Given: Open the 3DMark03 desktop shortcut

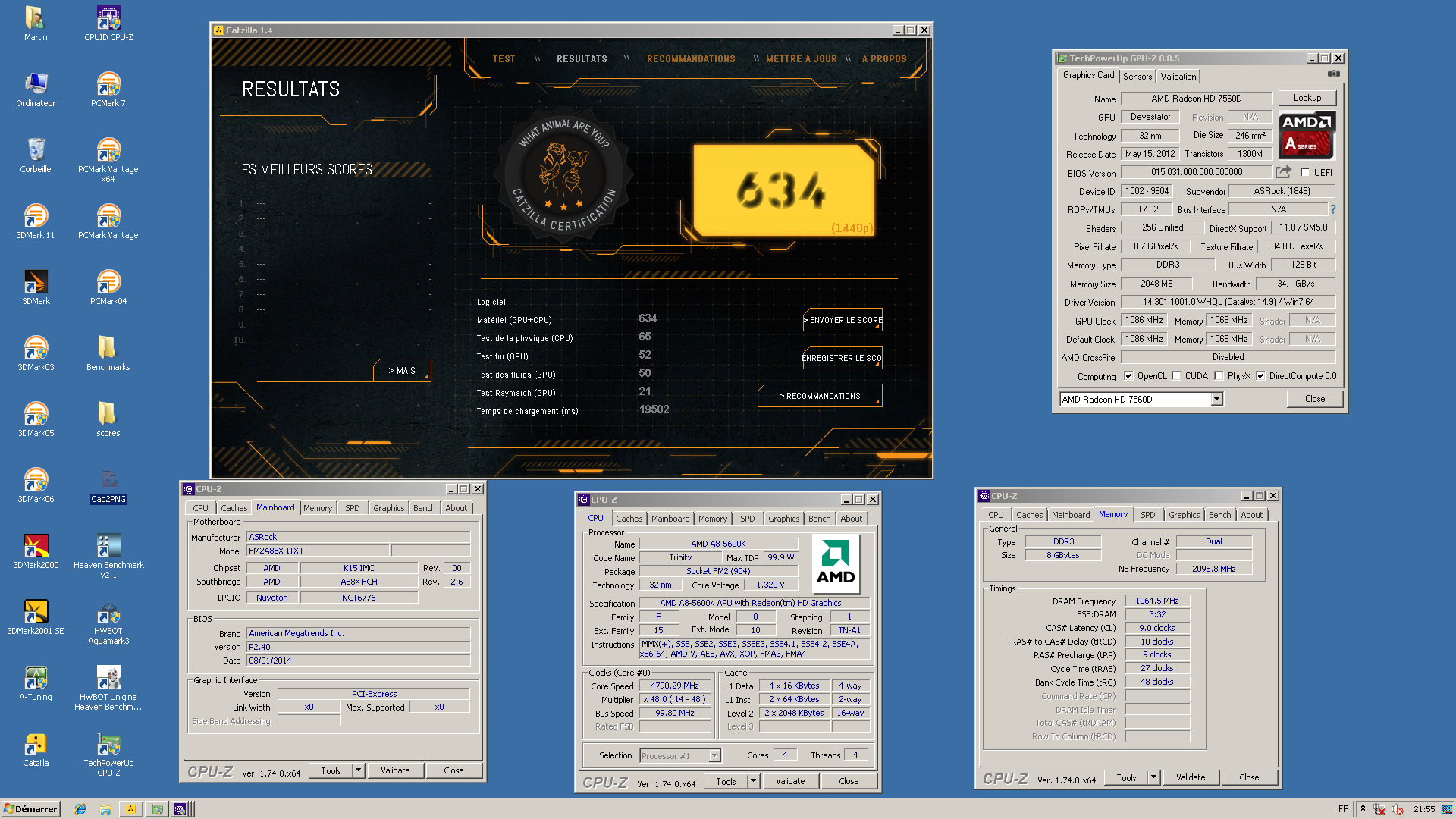Looking at the screenshot, I should pyautogui.click(x=36, y=353).
